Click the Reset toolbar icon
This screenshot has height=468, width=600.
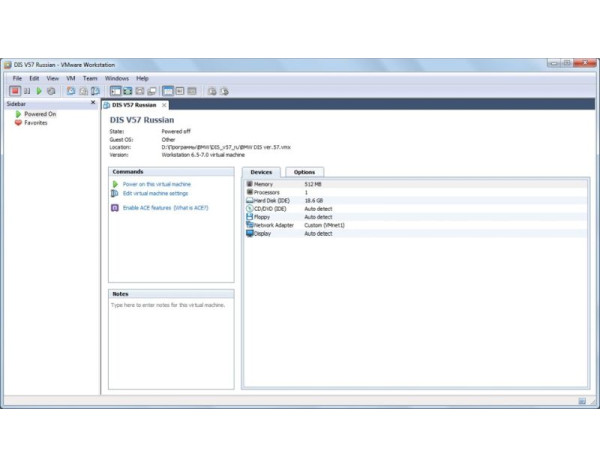click(51, 91)
